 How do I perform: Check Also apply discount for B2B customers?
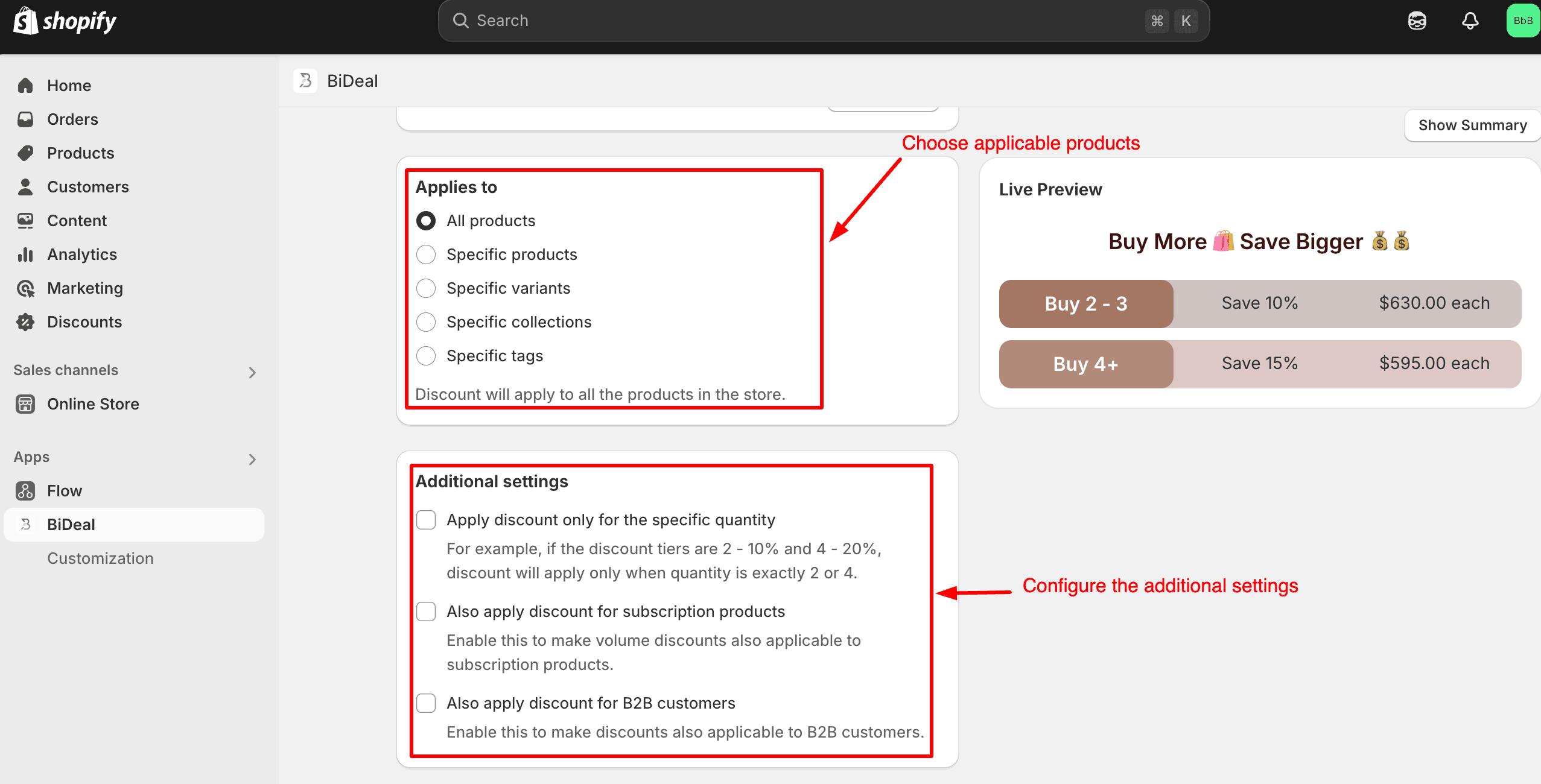pos(426,703)
